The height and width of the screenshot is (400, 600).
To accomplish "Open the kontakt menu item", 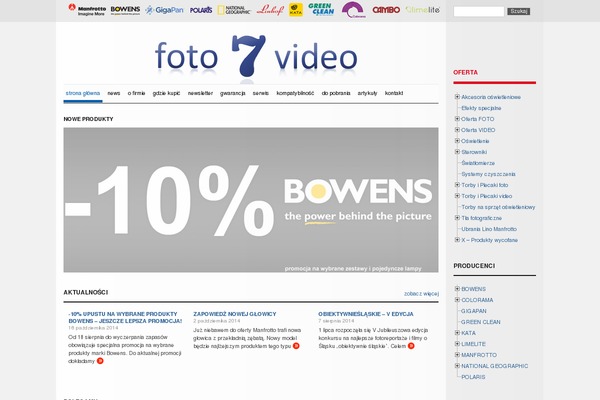I will click(394, 93).
